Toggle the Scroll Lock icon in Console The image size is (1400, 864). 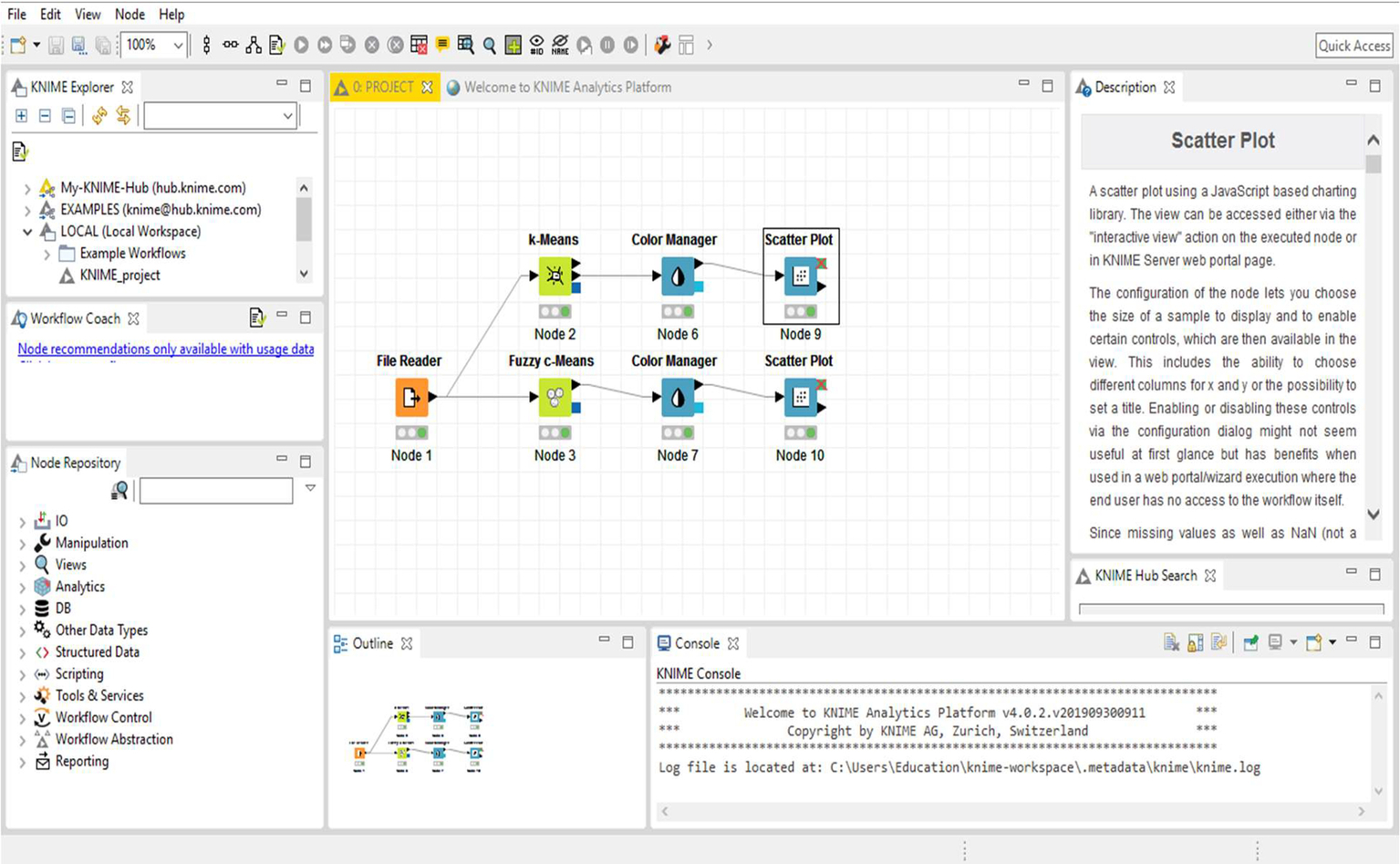pos(1195,643)
